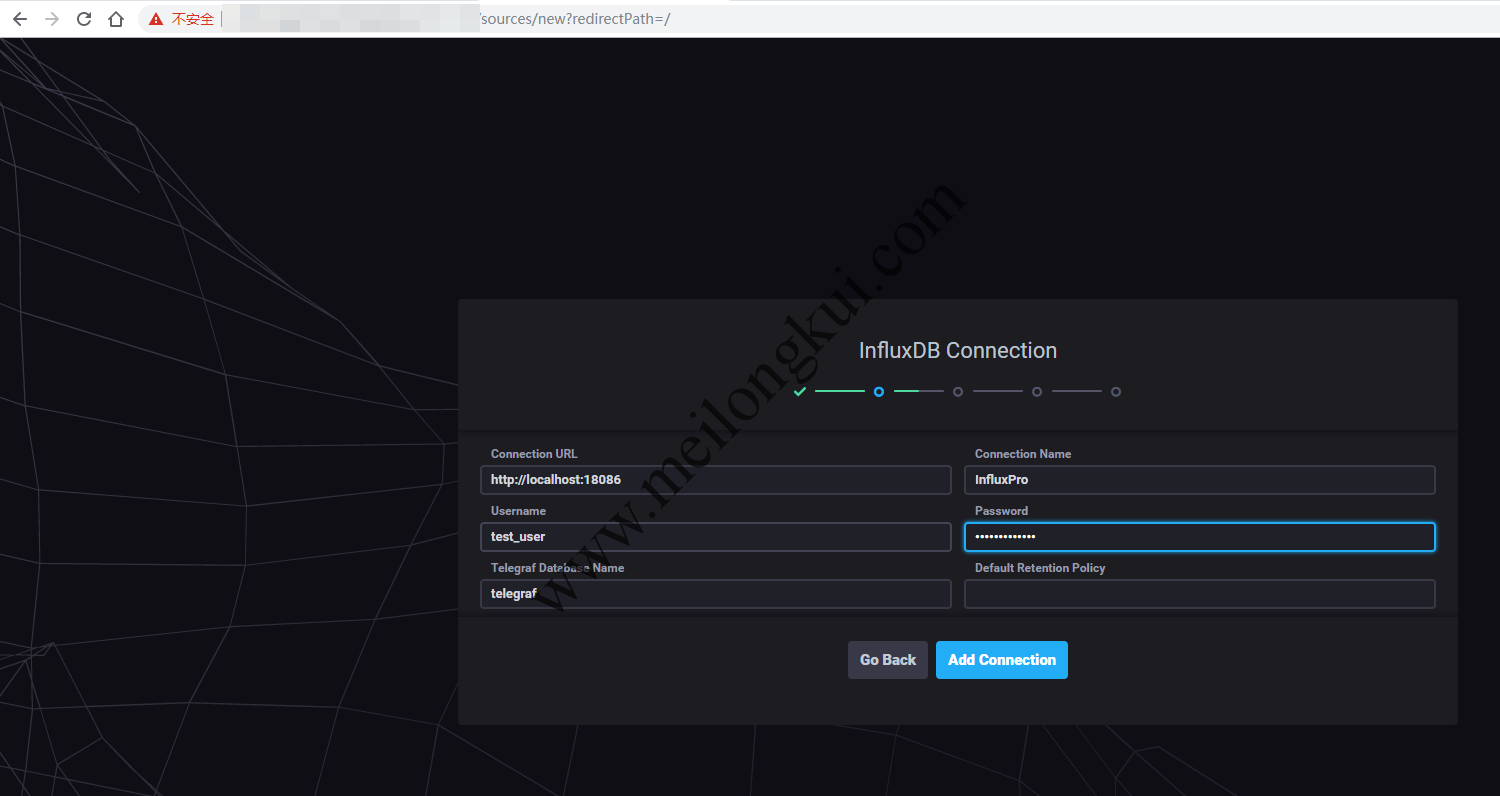Open the browser home page icon
1500x796 pixels.
(x=116, y=19)
